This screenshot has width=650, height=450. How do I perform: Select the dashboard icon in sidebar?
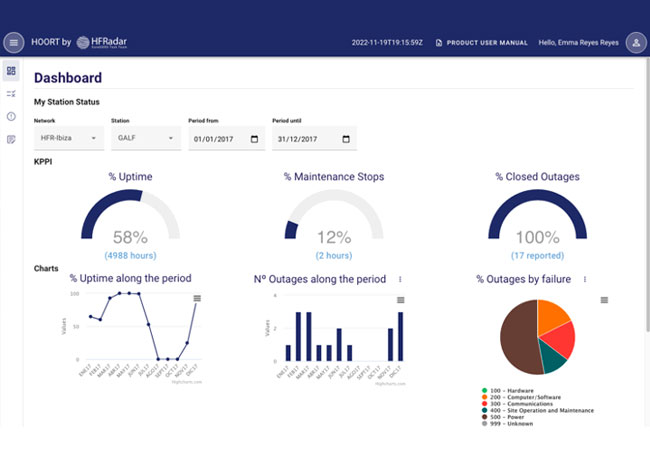tap(11, 71)
